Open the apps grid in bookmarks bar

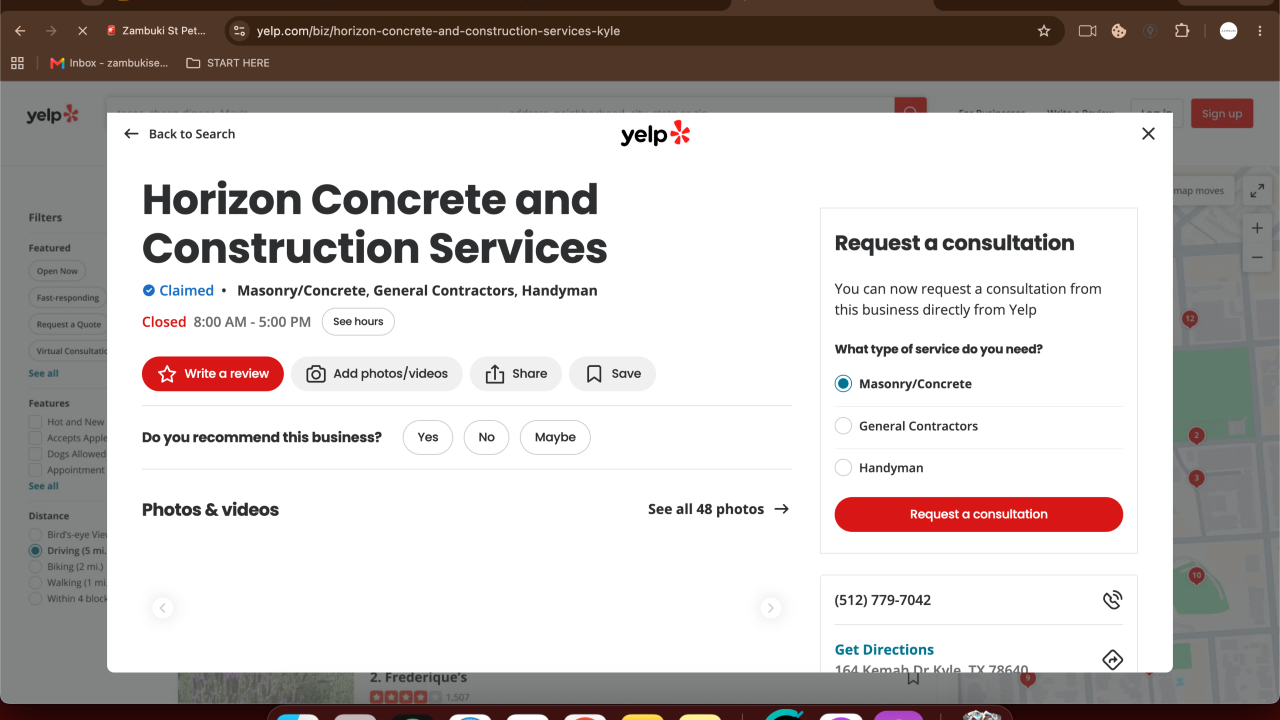tap(17, 63)
